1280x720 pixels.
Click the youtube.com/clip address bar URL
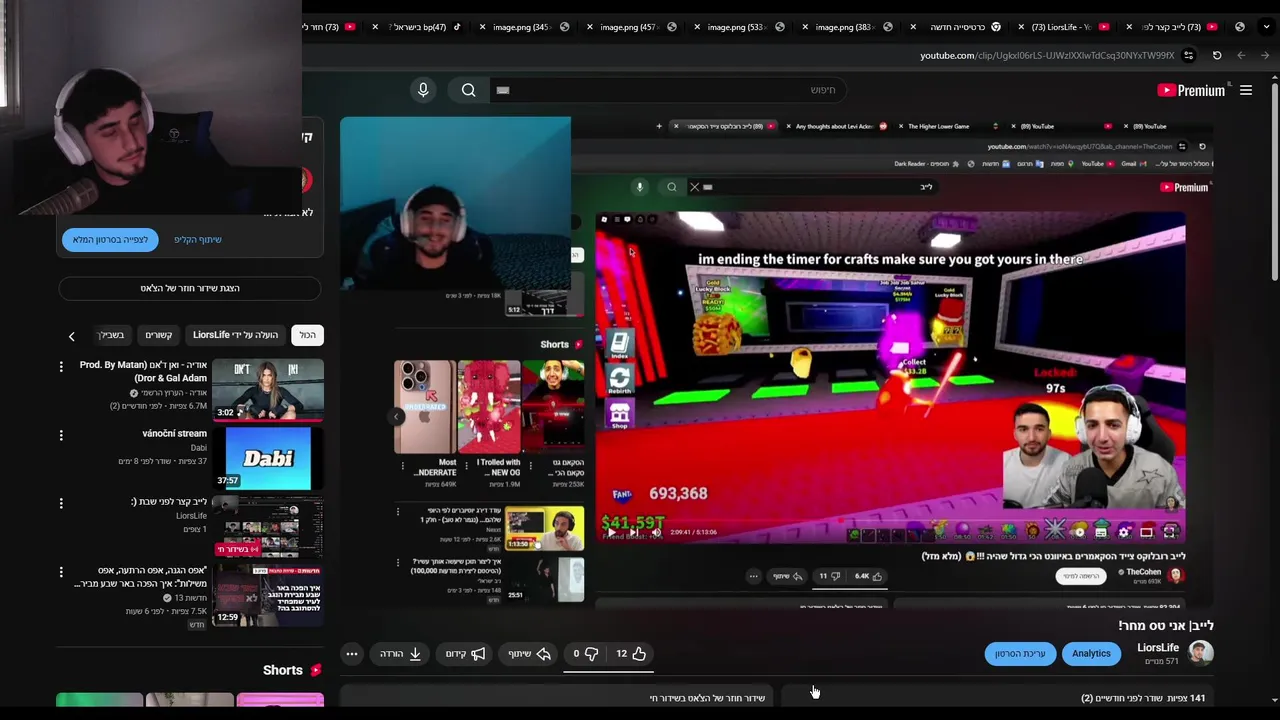pos(1047,55)
